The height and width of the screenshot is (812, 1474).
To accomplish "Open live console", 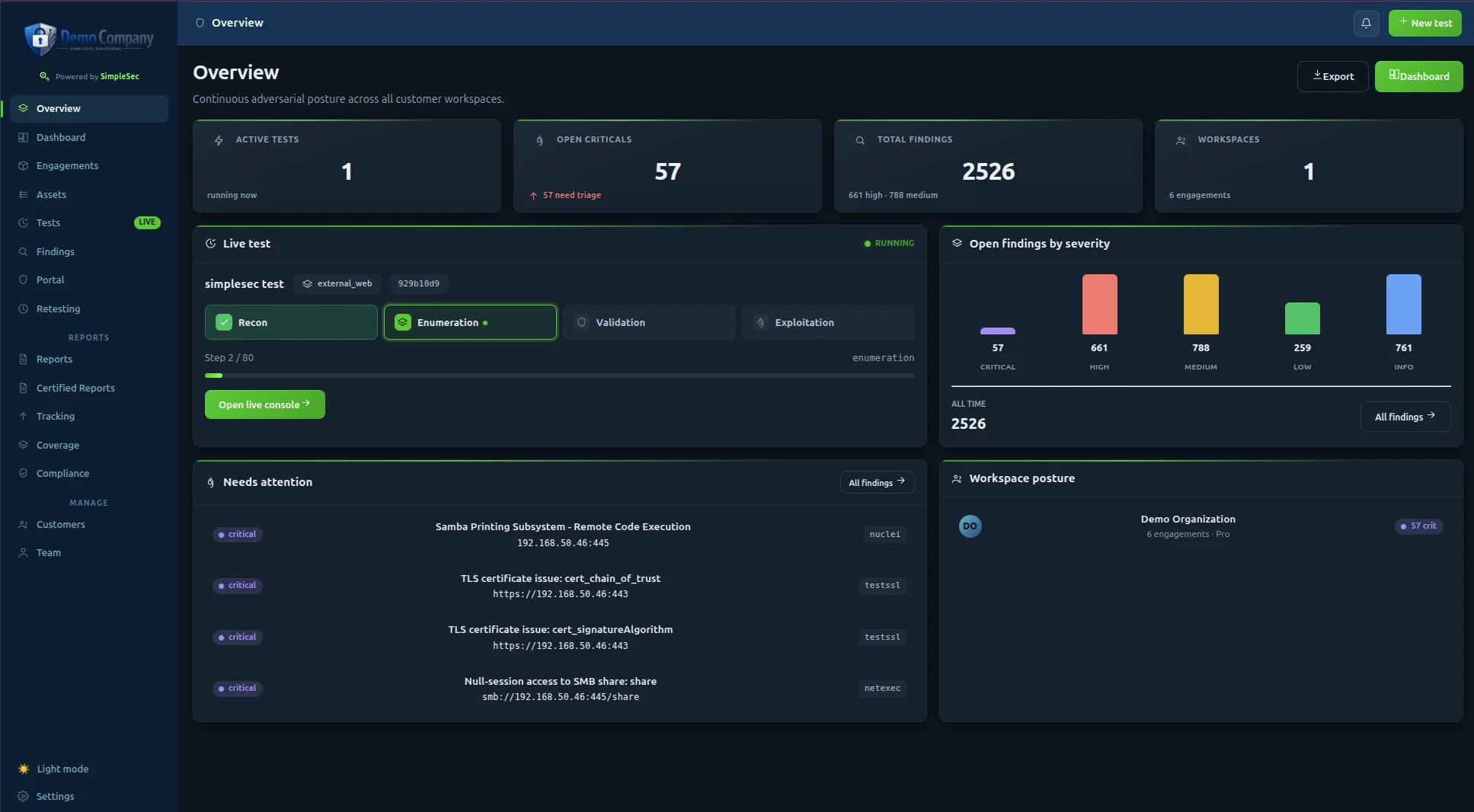I will [x=265, y=404].
